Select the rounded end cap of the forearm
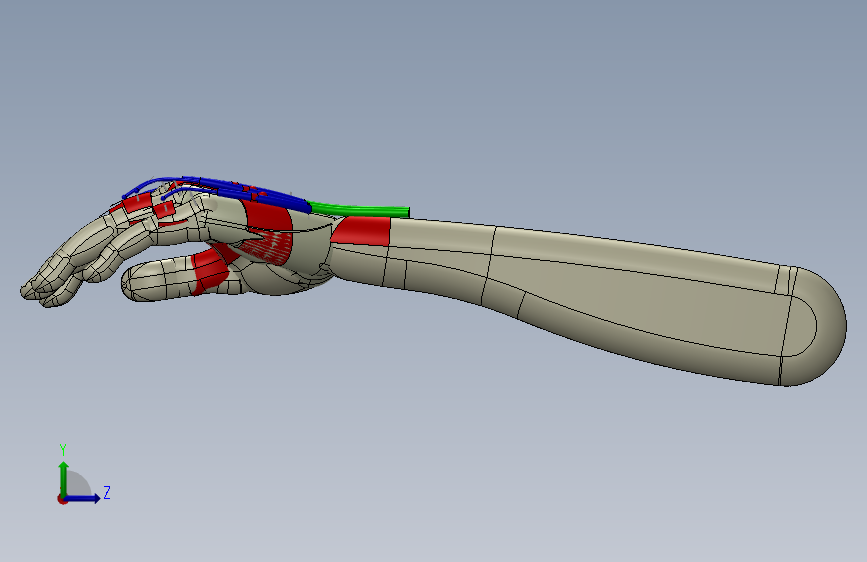Screen dimensions: 867x562 (816, 326)
